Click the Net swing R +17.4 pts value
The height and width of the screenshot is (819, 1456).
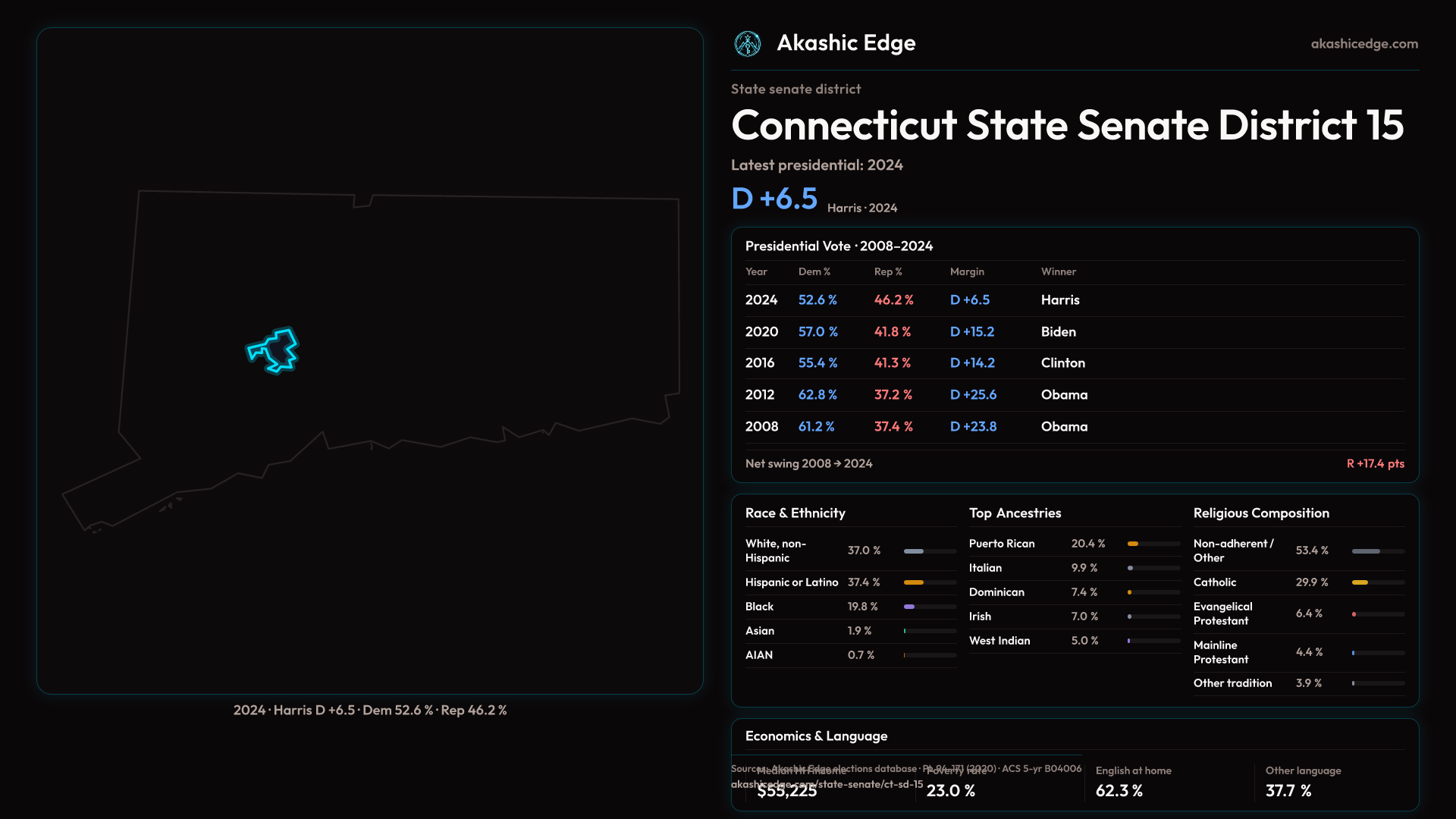1375,463
